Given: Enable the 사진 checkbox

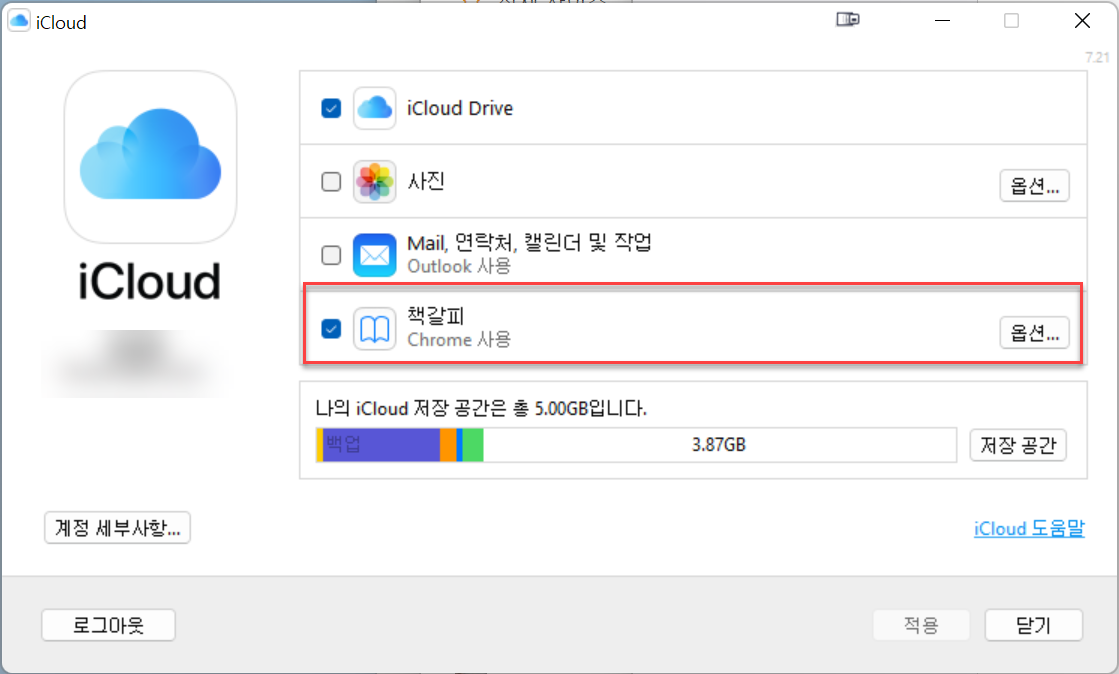Looking at the screenshot, I should click(331, 181).
